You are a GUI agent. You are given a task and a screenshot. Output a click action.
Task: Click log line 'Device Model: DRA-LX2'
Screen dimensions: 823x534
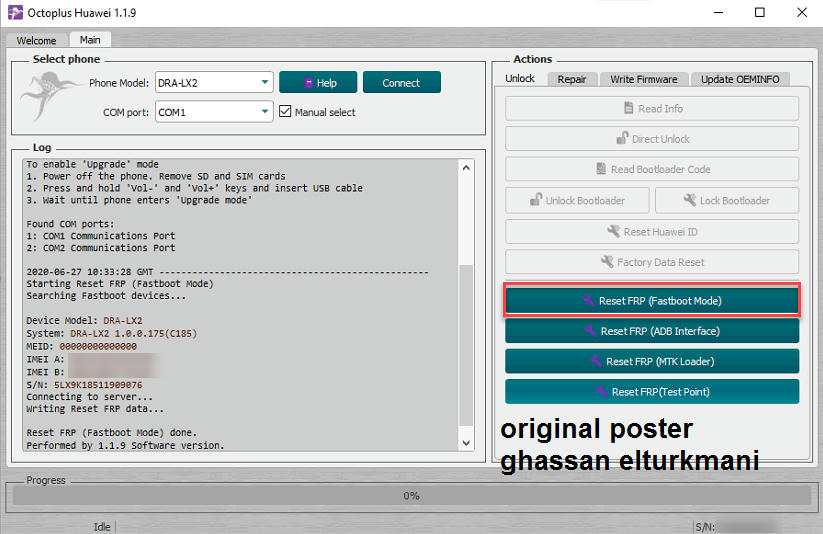click(85, 320)
